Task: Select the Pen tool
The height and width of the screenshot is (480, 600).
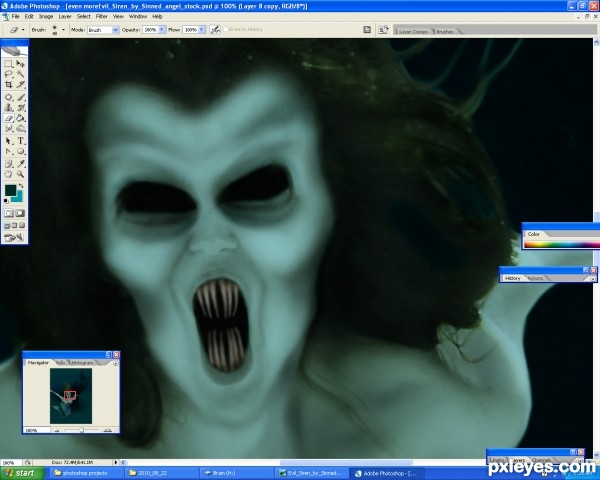Action: [8, 151]
